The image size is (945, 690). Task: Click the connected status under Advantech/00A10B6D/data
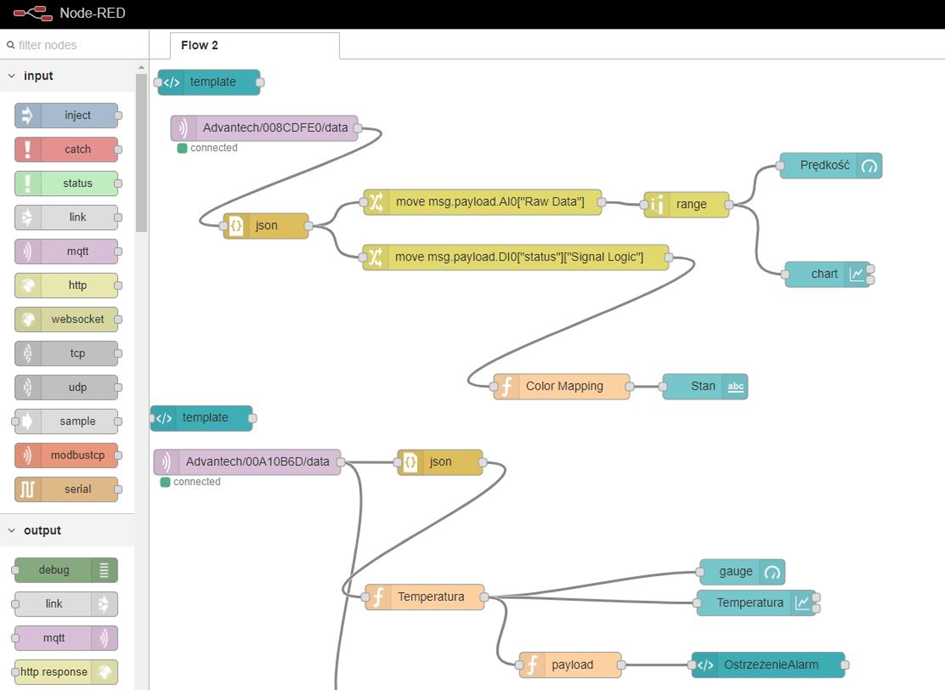click(x=190, y=482)
